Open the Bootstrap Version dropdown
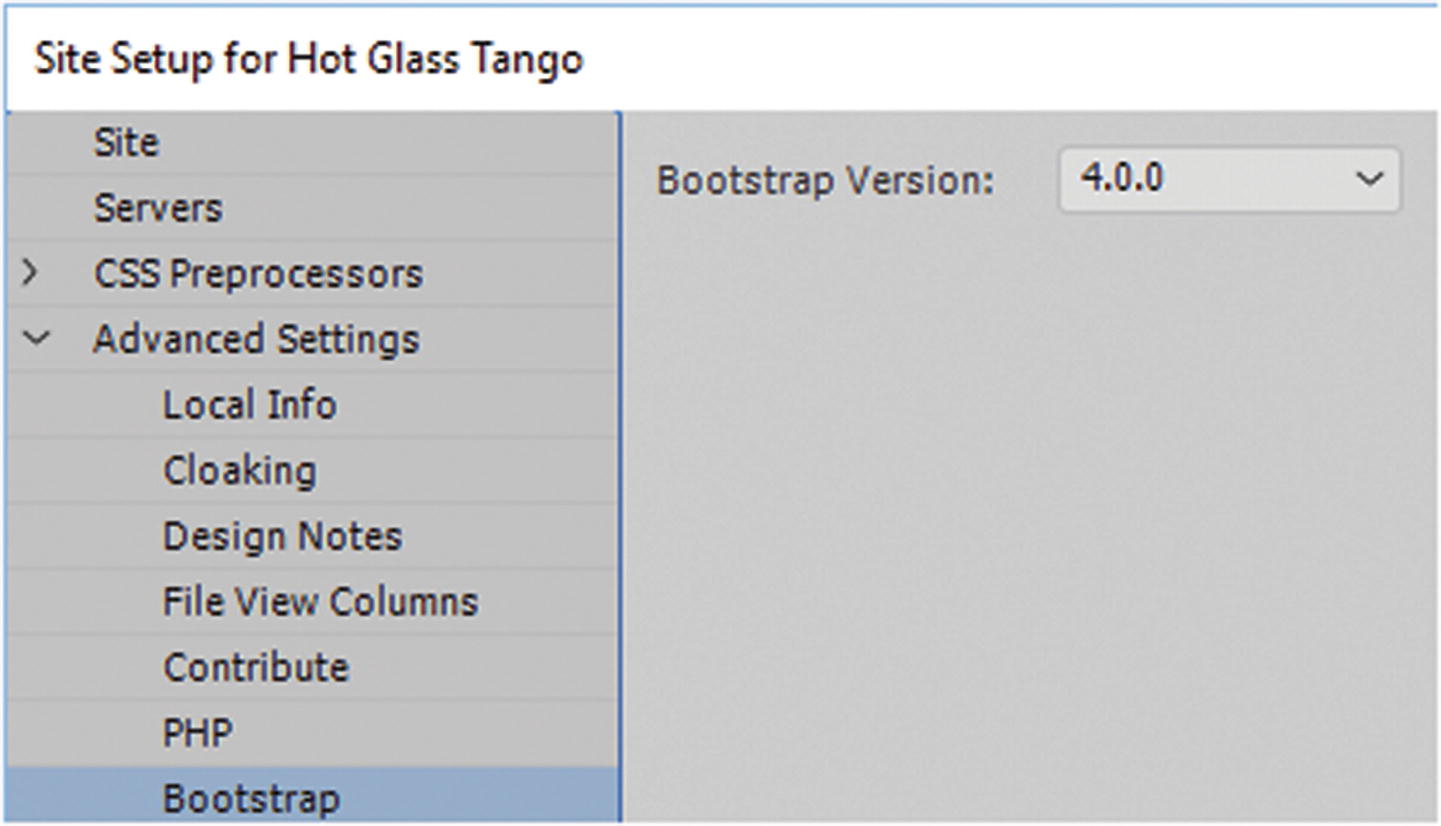Viewport: 1441px width, 826px height. (x=1229, y=180)
